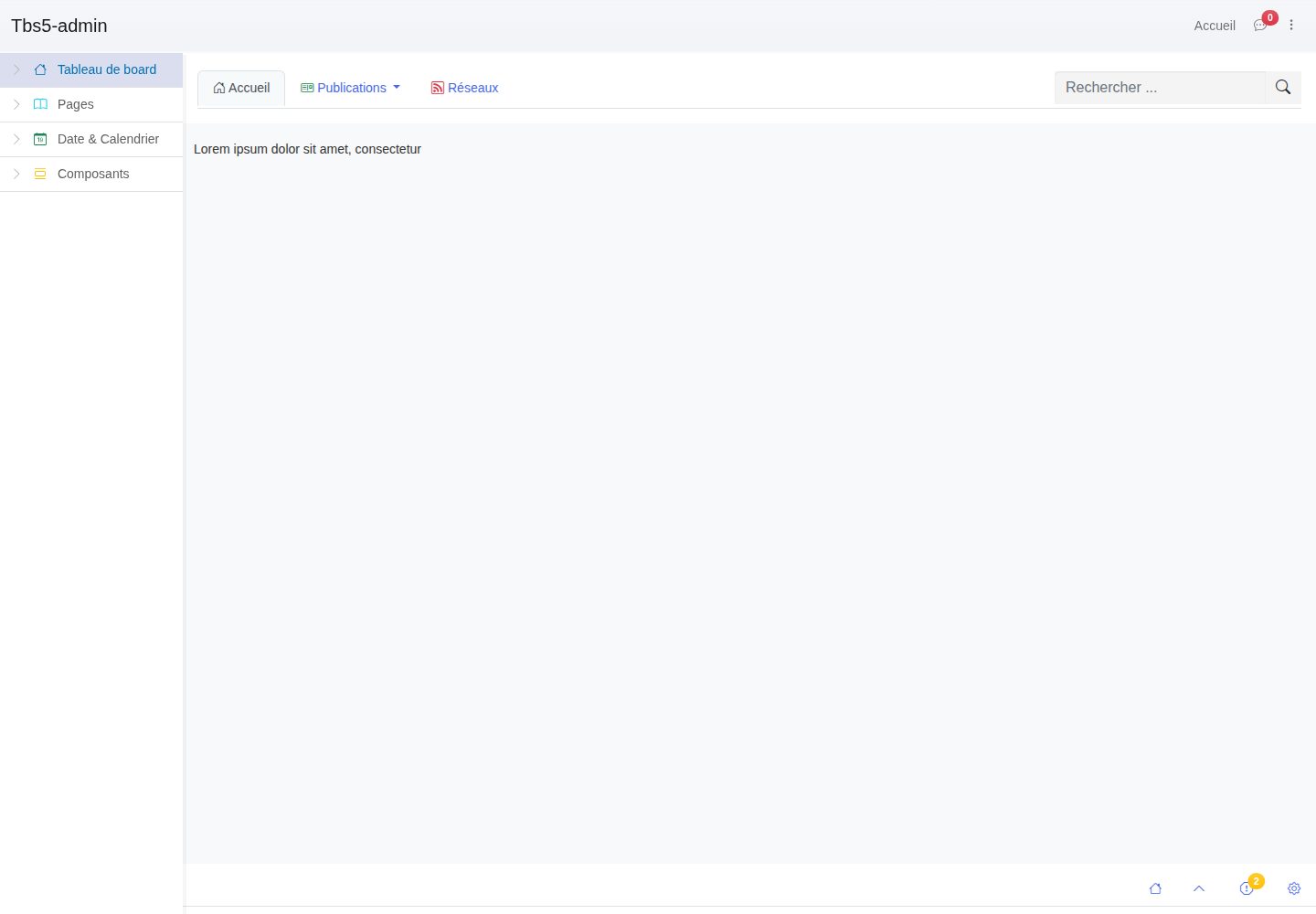Open Tableau de board in the sidebar
1316x914 pixels.
pos(91,70)
